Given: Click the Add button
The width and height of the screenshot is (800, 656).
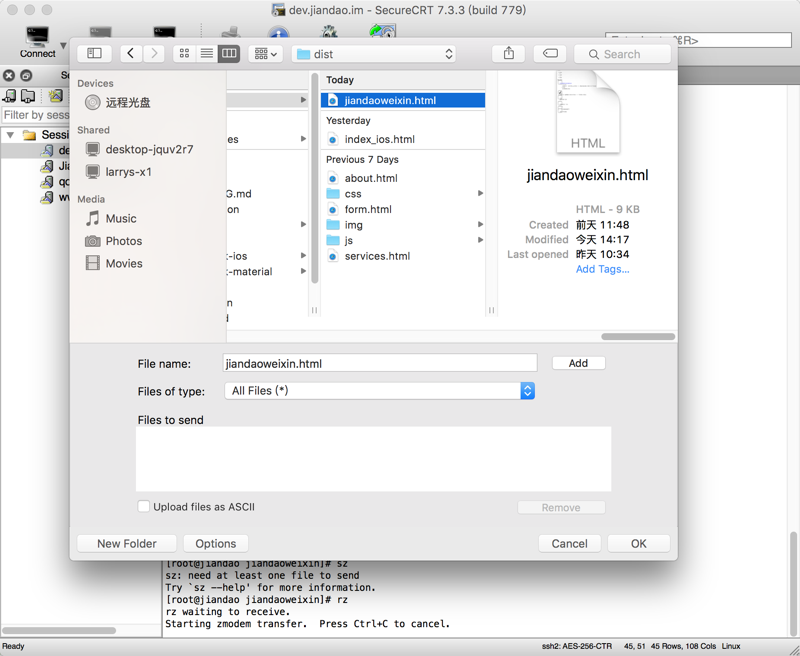Looking at the screenshot, I should pos(579,363).
